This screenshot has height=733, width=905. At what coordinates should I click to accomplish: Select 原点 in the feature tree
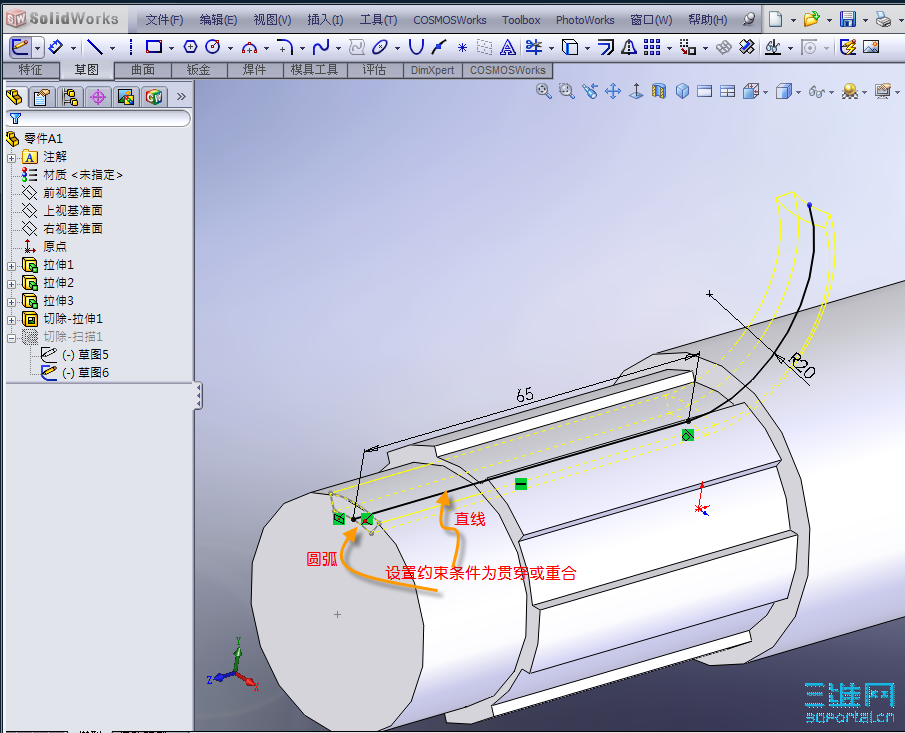click(x=55, y=246)
